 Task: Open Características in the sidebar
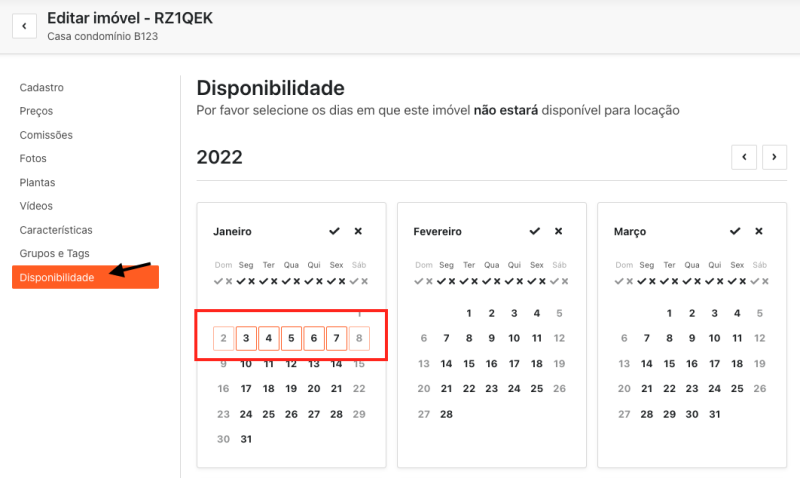point(56,230)
